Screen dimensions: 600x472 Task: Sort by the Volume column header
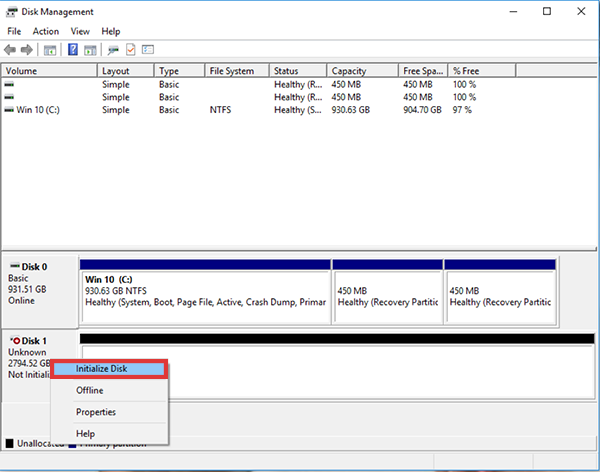point(50,71)
